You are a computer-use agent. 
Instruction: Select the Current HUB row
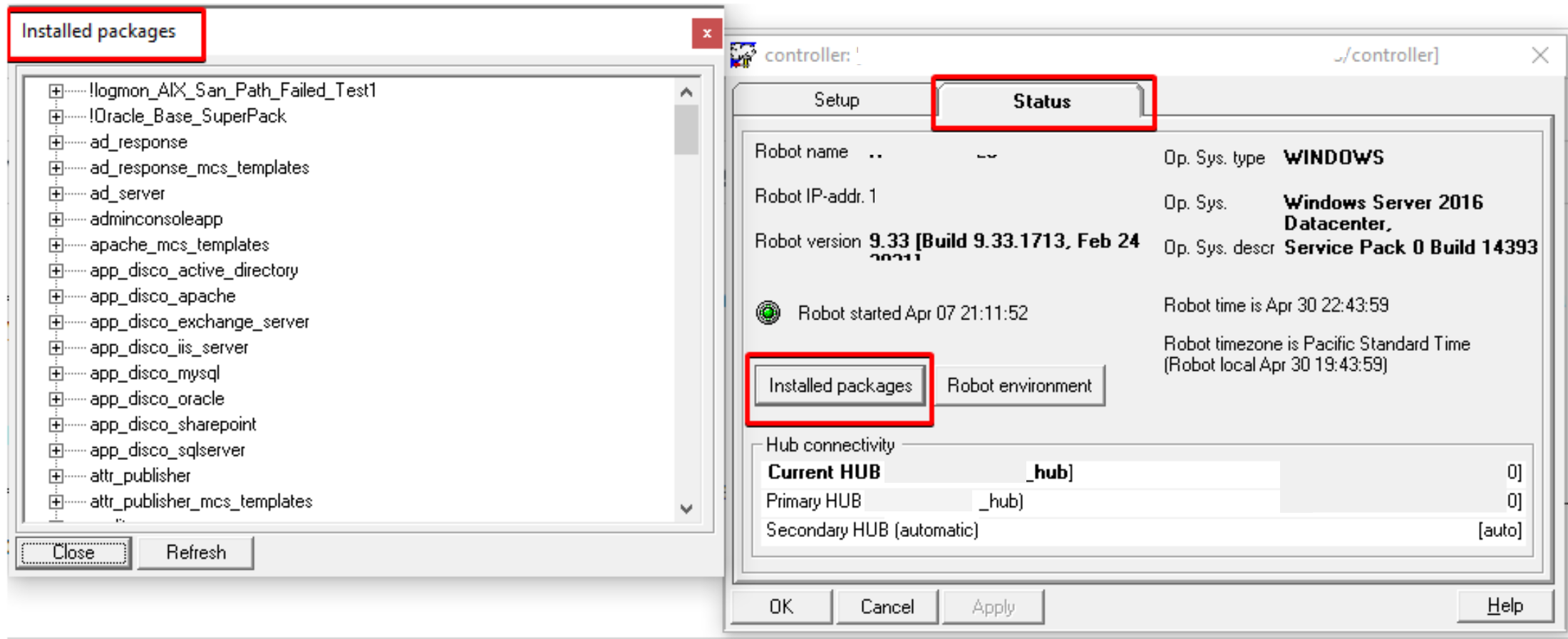pos(1143,472)
